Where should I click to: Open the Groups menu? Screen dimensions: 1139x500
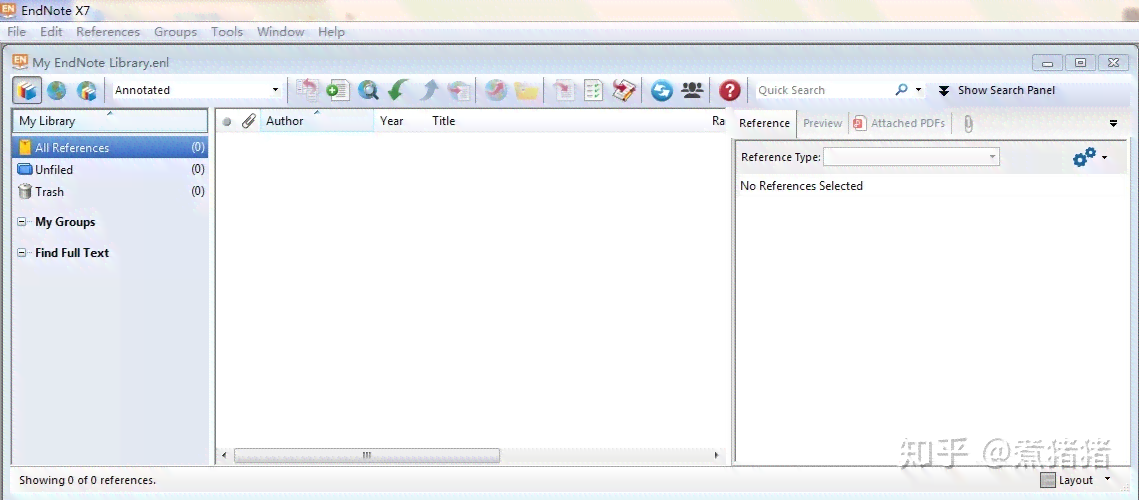click(175, 32)
